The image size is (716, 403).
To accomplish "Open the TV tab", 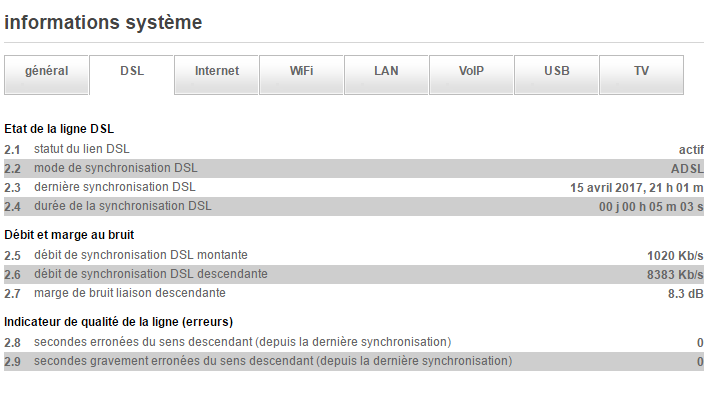I will coord(641,72).
